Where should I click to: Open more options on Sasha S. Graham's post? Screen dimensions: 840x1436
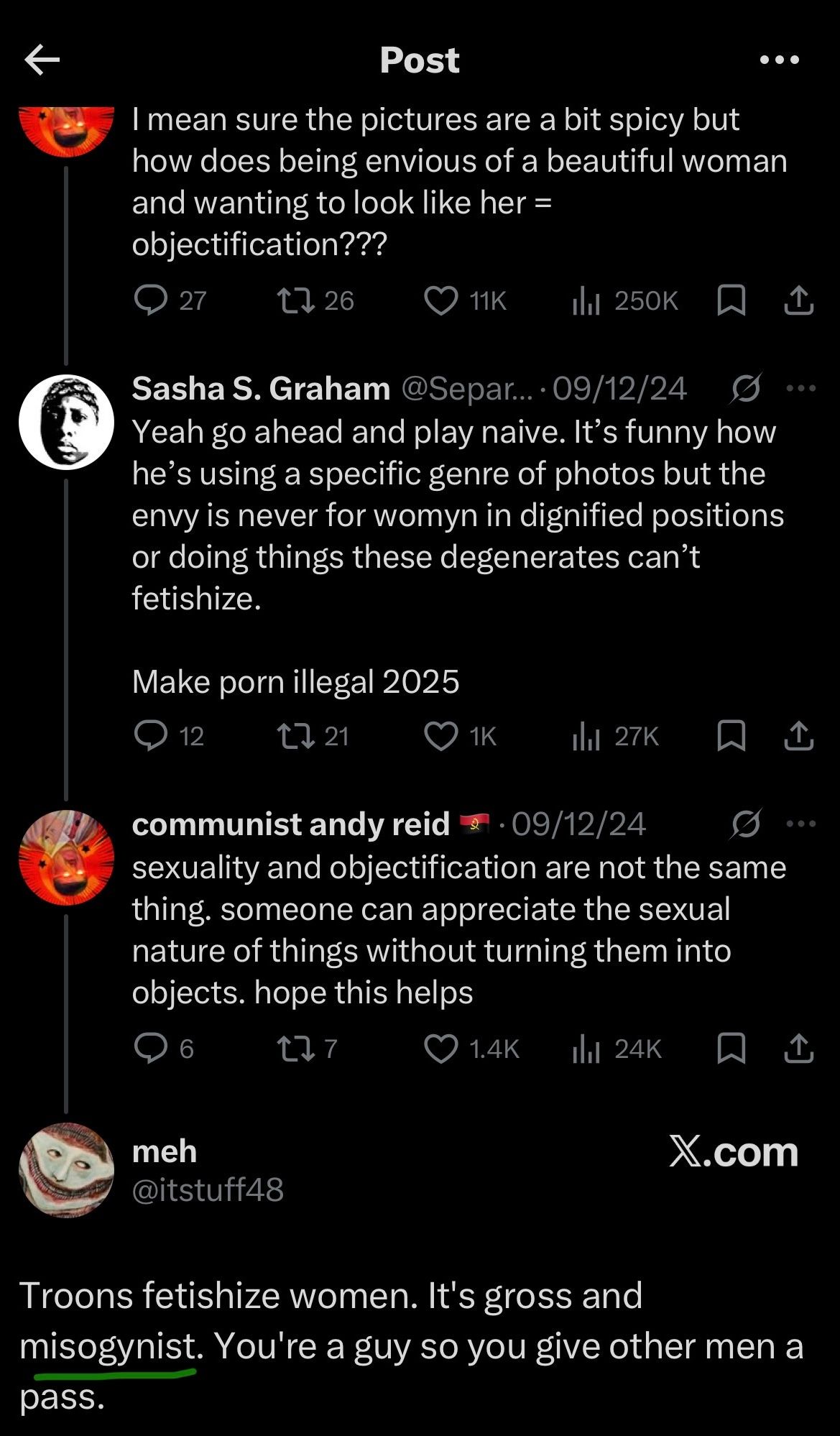[801, 389]
